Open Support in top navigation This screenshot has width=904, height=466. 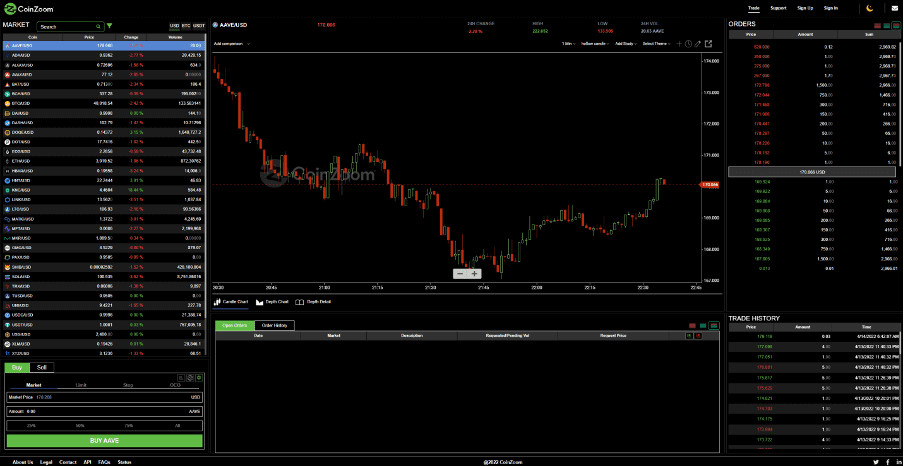778,8
